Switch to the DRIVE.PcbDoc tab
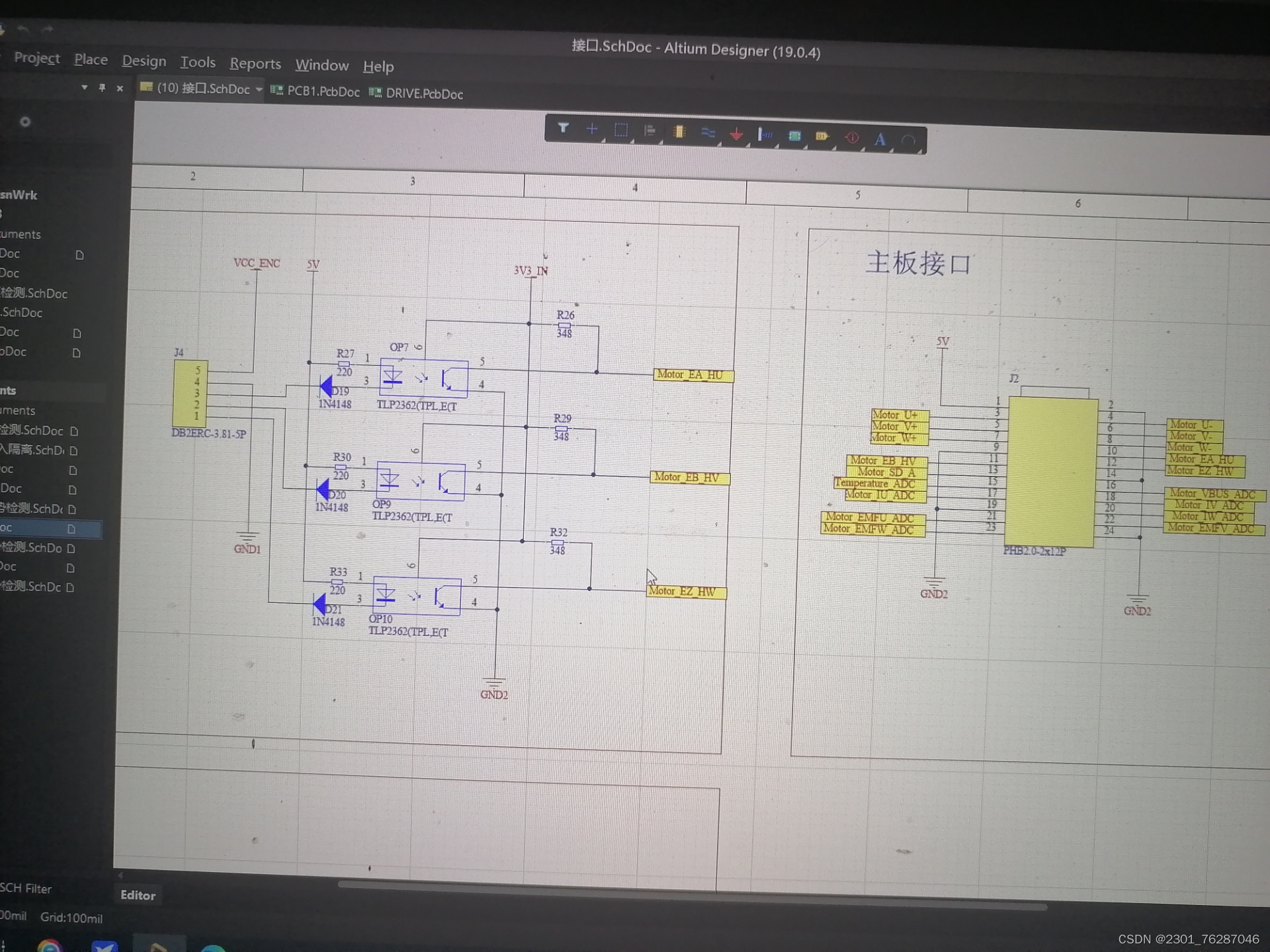The width and height of the screenshot is (1270, 952). click(423, 94)
